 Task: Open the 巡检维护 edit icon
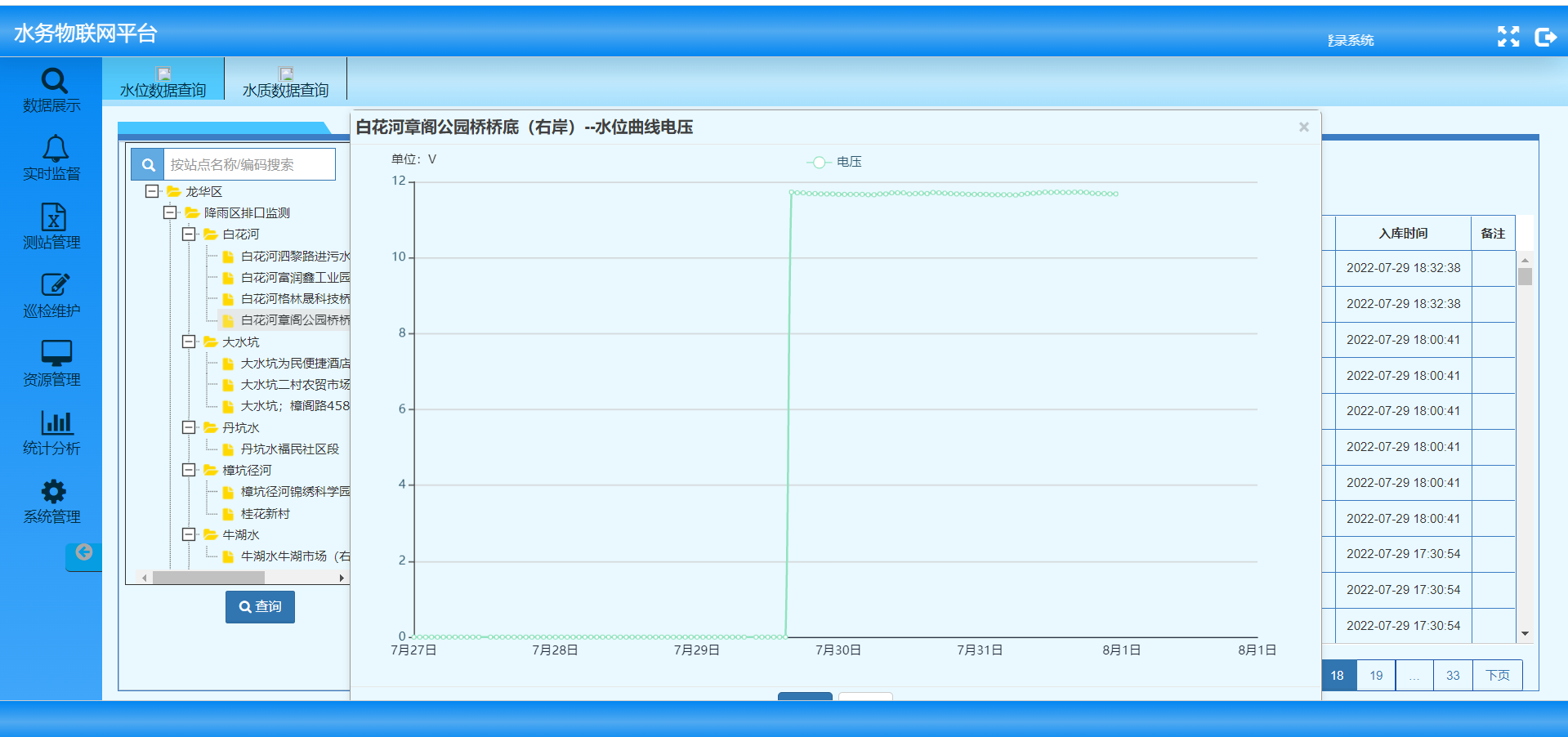55,285
